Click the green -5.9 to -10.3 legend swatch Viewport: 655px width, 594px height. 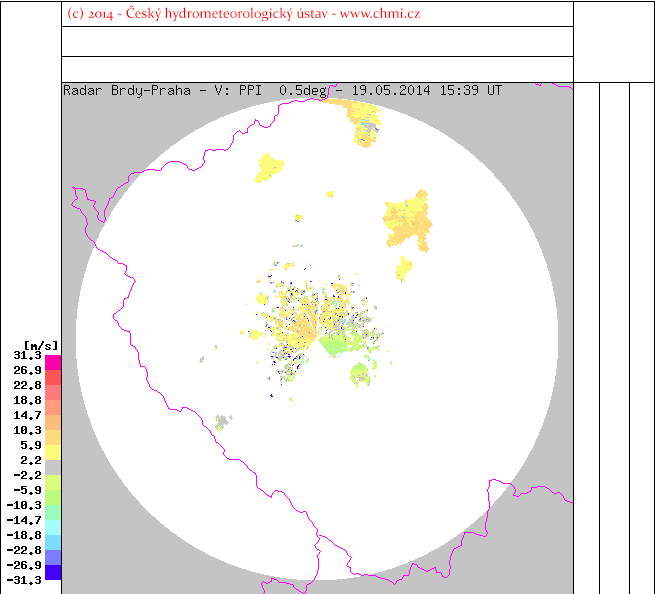tap(53, 498)
